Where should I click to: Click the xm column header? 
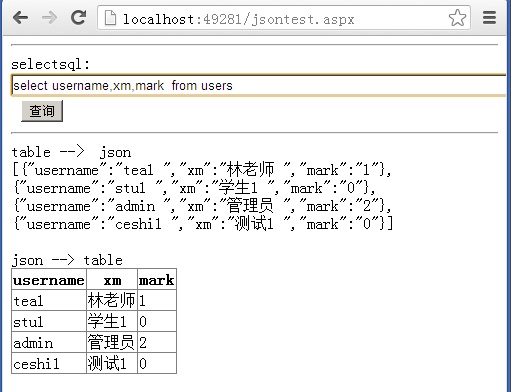(112, 279)
